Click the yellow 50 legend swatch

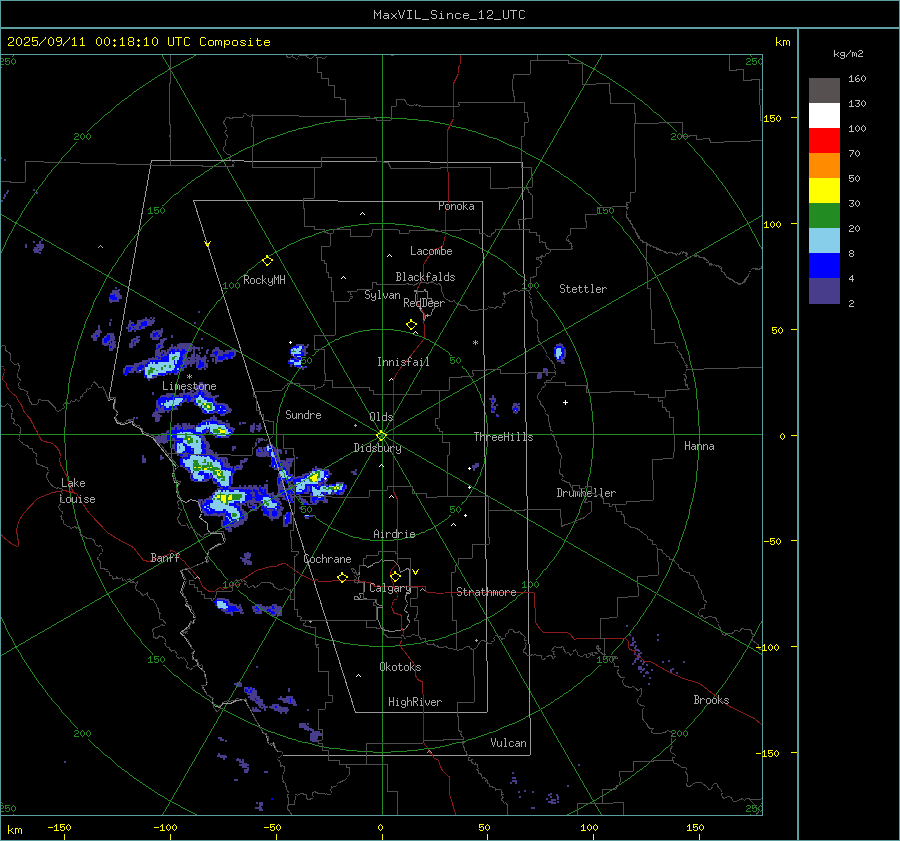tap(824, 191)
